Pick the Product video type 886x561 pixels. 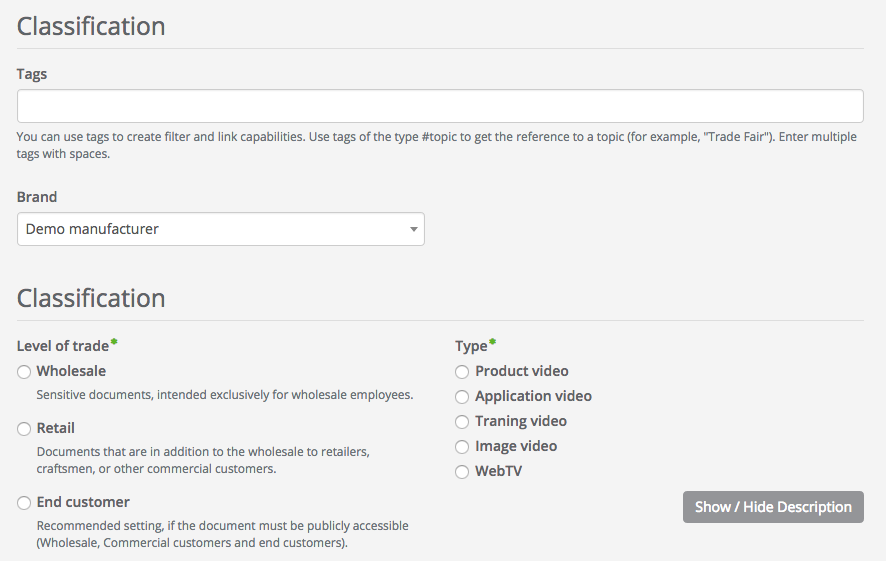tap(462, 372)
